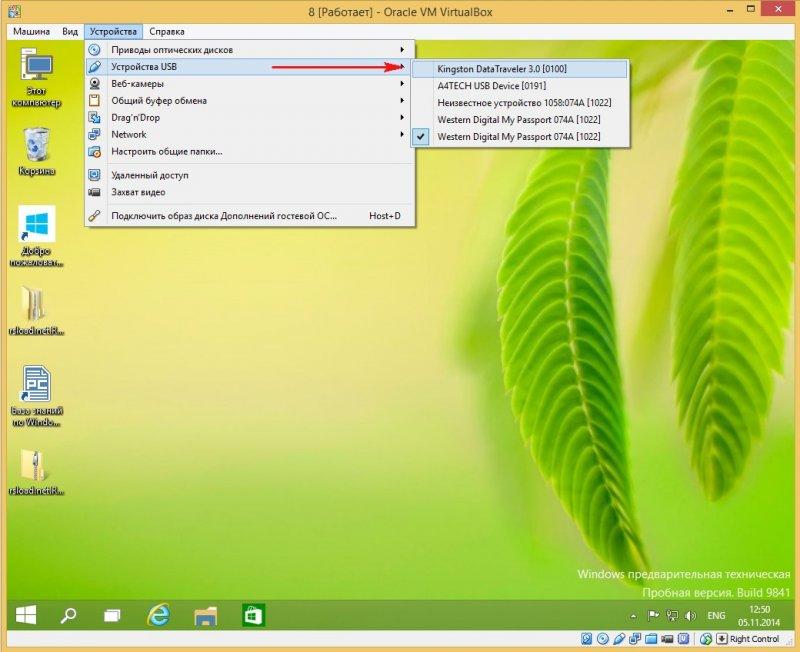Expand Общий буфер обмена submenu
This screenshot has height=652, width=800.
pos(250,101)
